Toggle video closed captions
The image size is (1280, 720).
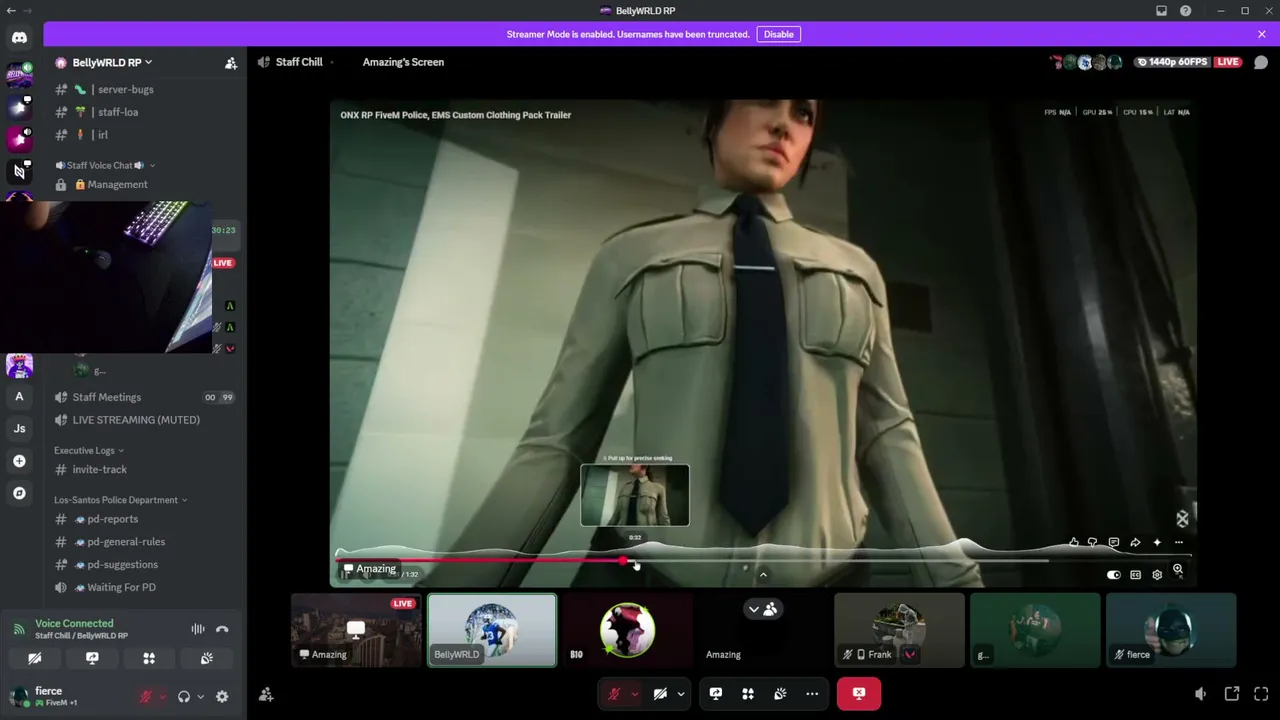[x=1135, y=575]
